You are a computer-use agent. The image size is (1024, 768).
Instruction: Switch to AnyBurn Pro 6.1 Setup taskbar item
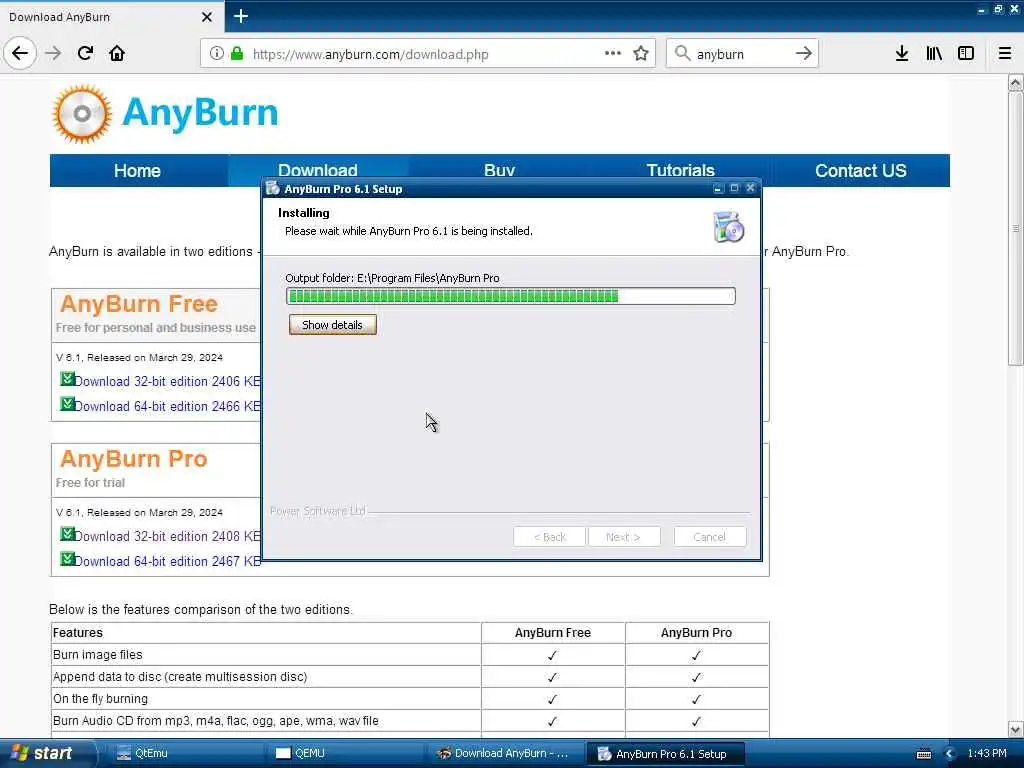click(x=665, y=754)
